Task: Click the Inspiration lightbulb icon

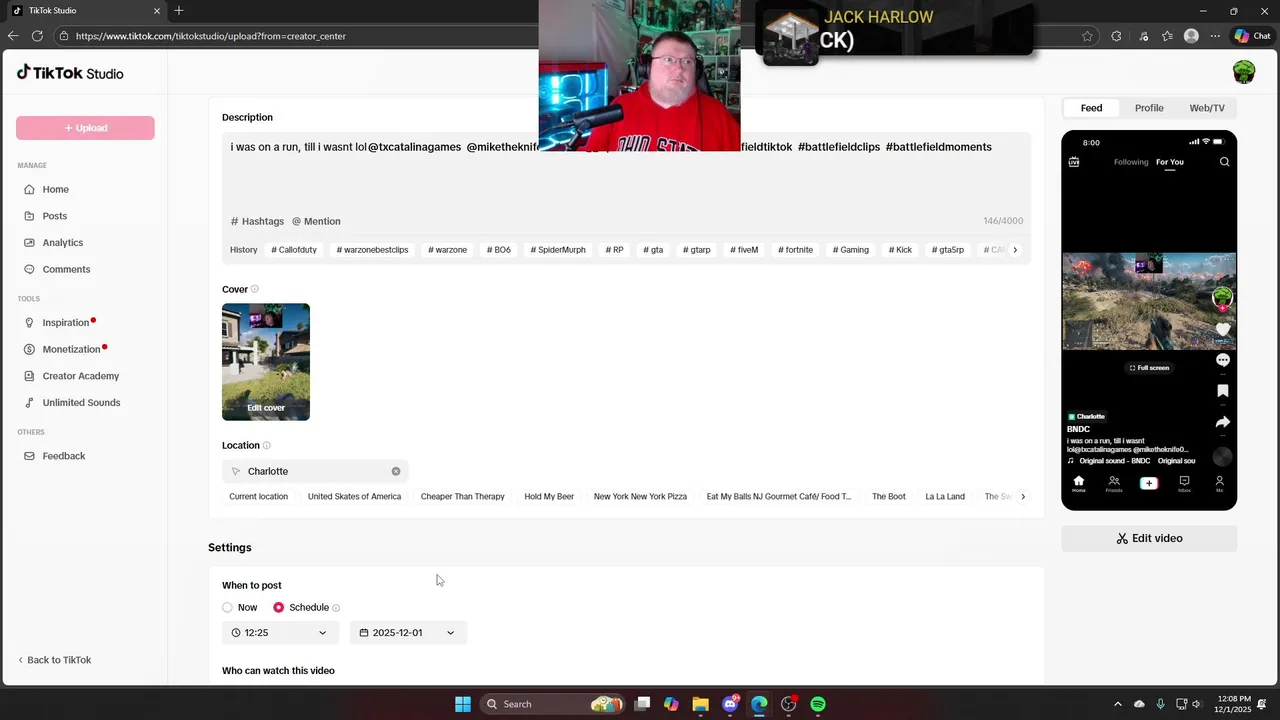Action: pyautogui.click(x=31, y=323)
